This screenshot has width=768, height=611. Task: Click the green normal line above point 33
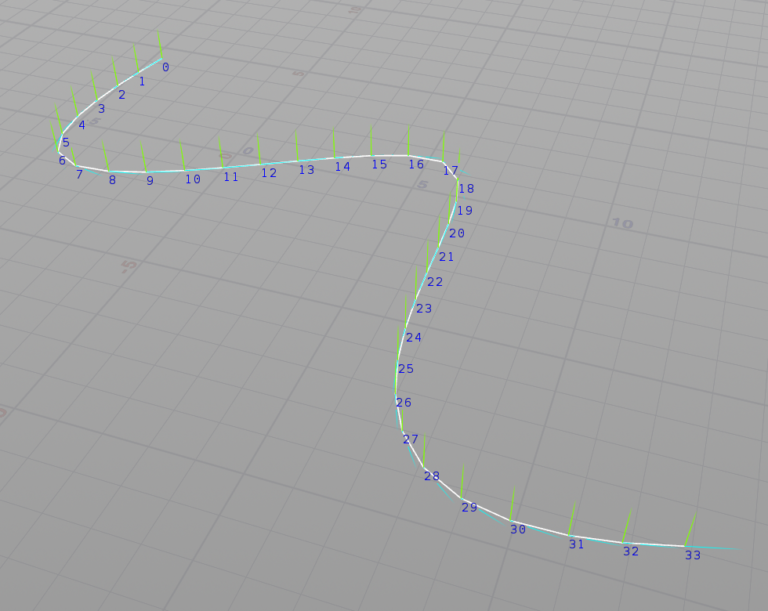(x=690, y=529)
